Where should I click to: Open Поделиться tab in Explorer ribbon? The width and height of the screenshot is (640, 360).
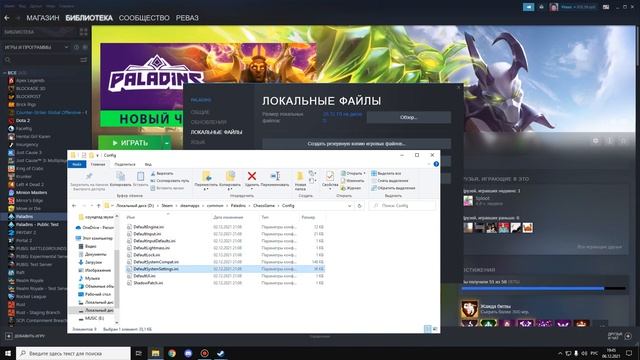coord(125,164)
